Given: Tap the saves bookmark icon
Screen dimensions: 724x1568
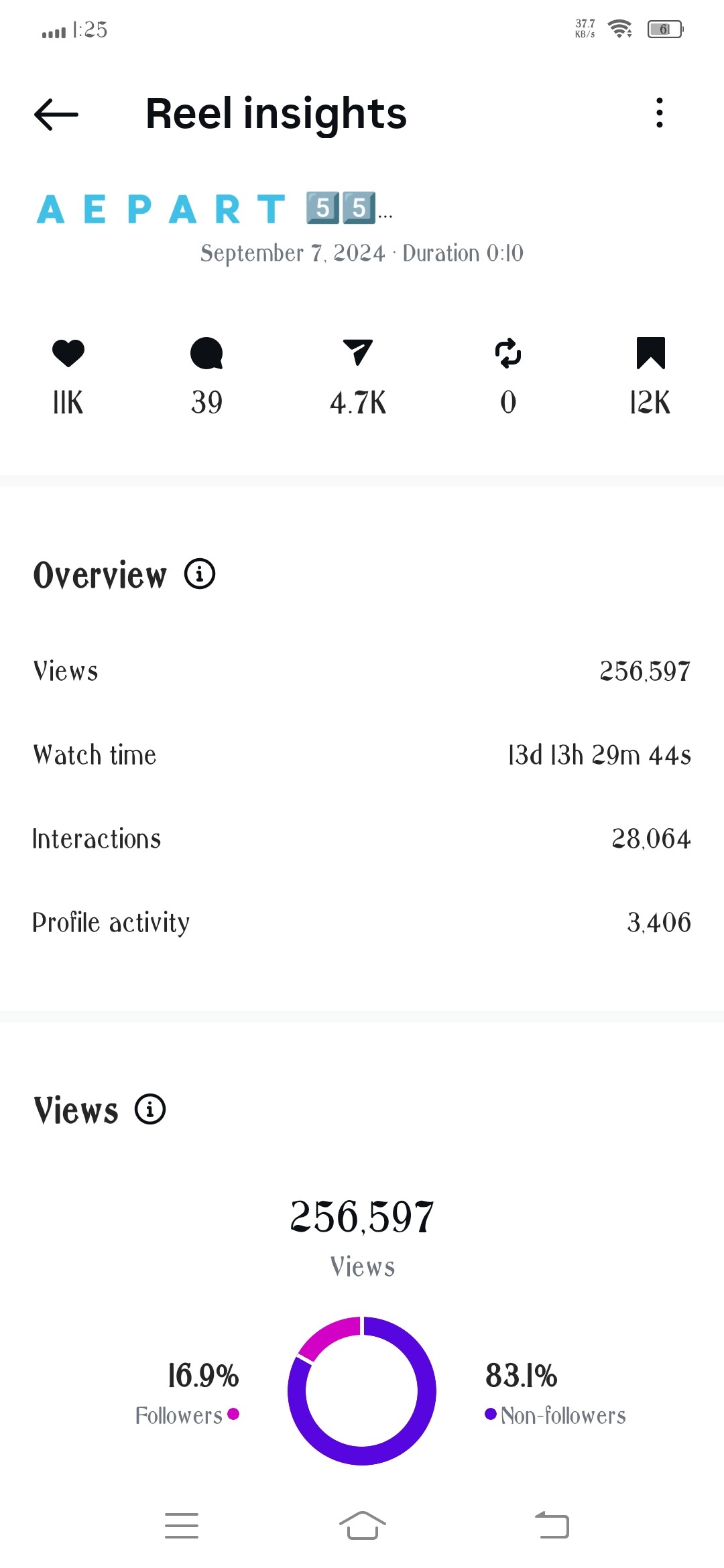Looking at the screenshot, I should pyautogui.click(x=650, y=353).
